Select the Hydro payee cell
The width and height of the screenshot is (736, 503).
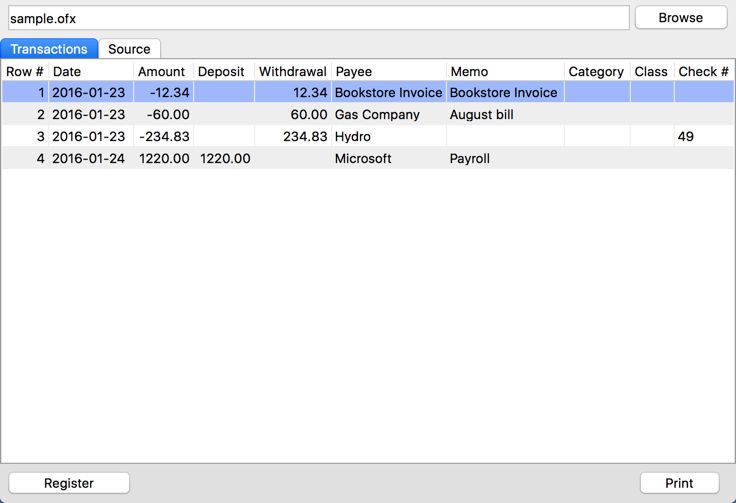click(389, 137)
